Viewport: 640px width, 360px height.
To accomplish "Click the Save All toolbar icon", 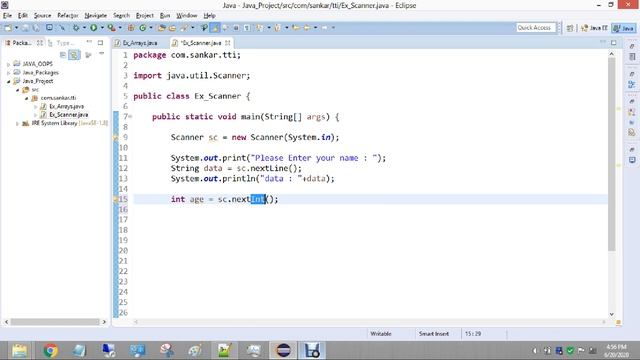I will pos(36,28).
